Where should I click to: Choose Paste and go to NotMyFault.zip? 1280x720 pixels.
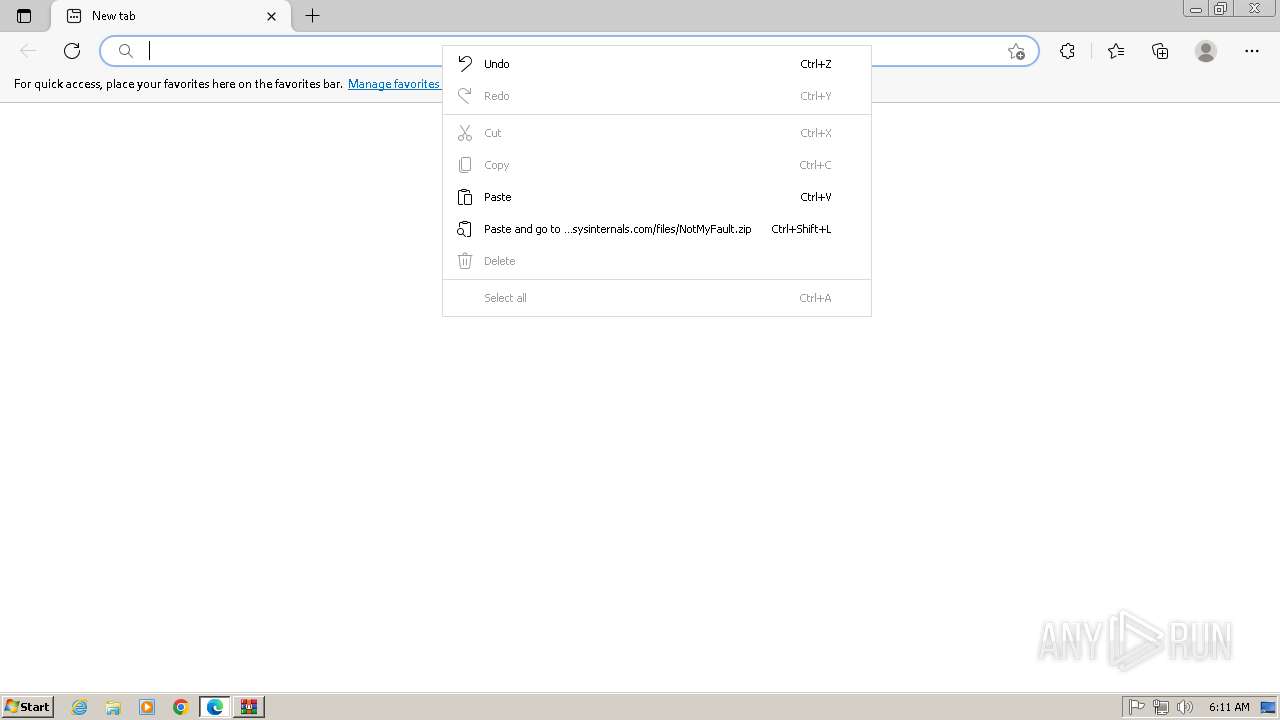click(x=657, y=229)
